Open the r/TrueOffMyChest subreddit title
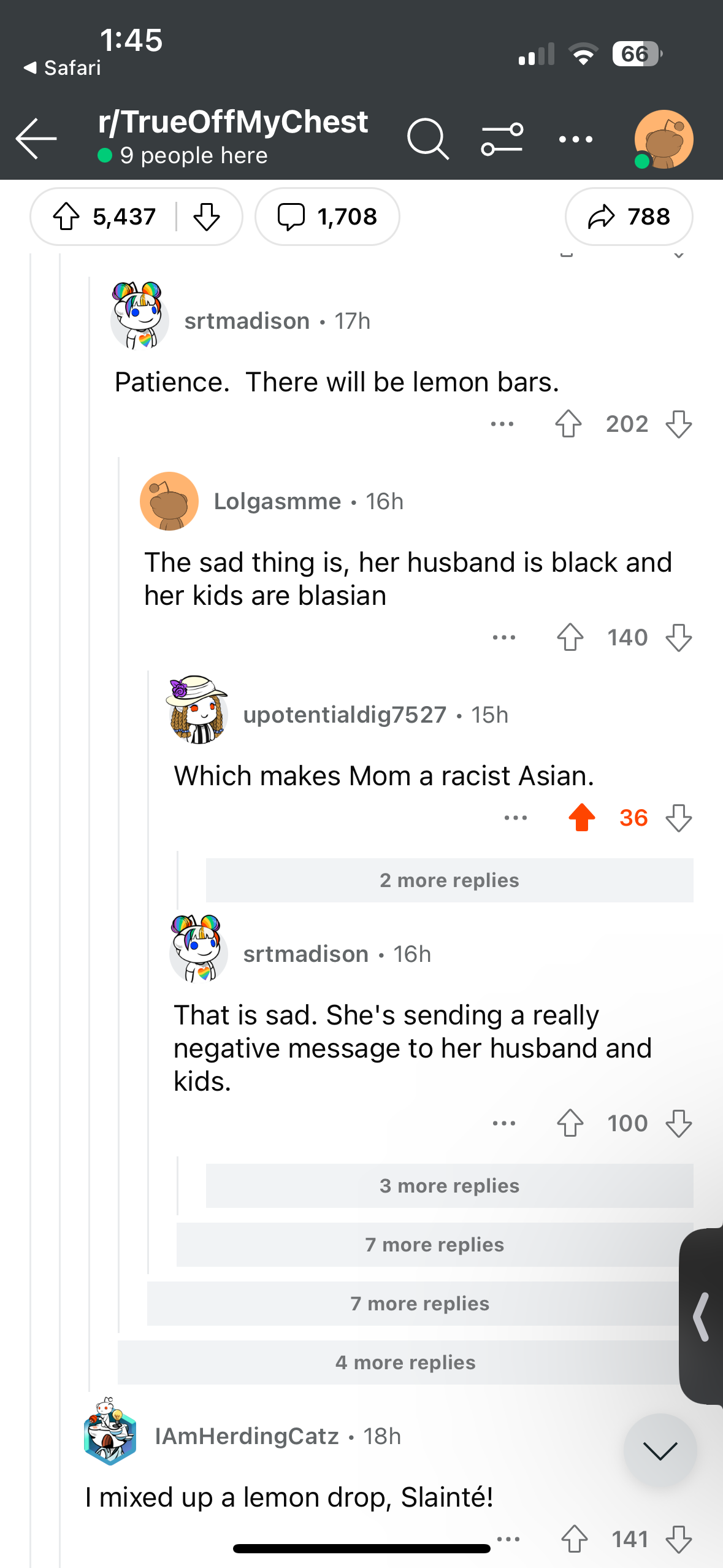Viewport: 723px width, 1568px height. click(x=233, y=121)
